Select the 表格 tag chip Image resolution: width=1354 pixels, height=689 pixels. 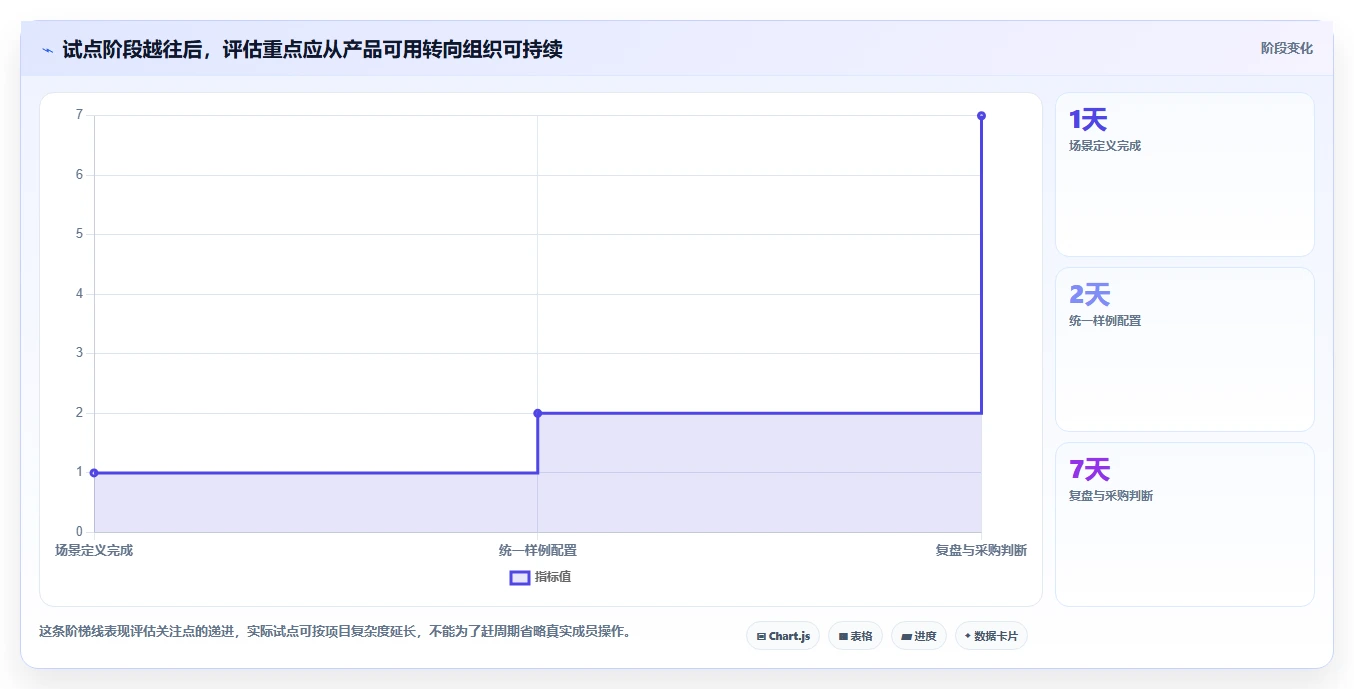[x=855, y=636]
